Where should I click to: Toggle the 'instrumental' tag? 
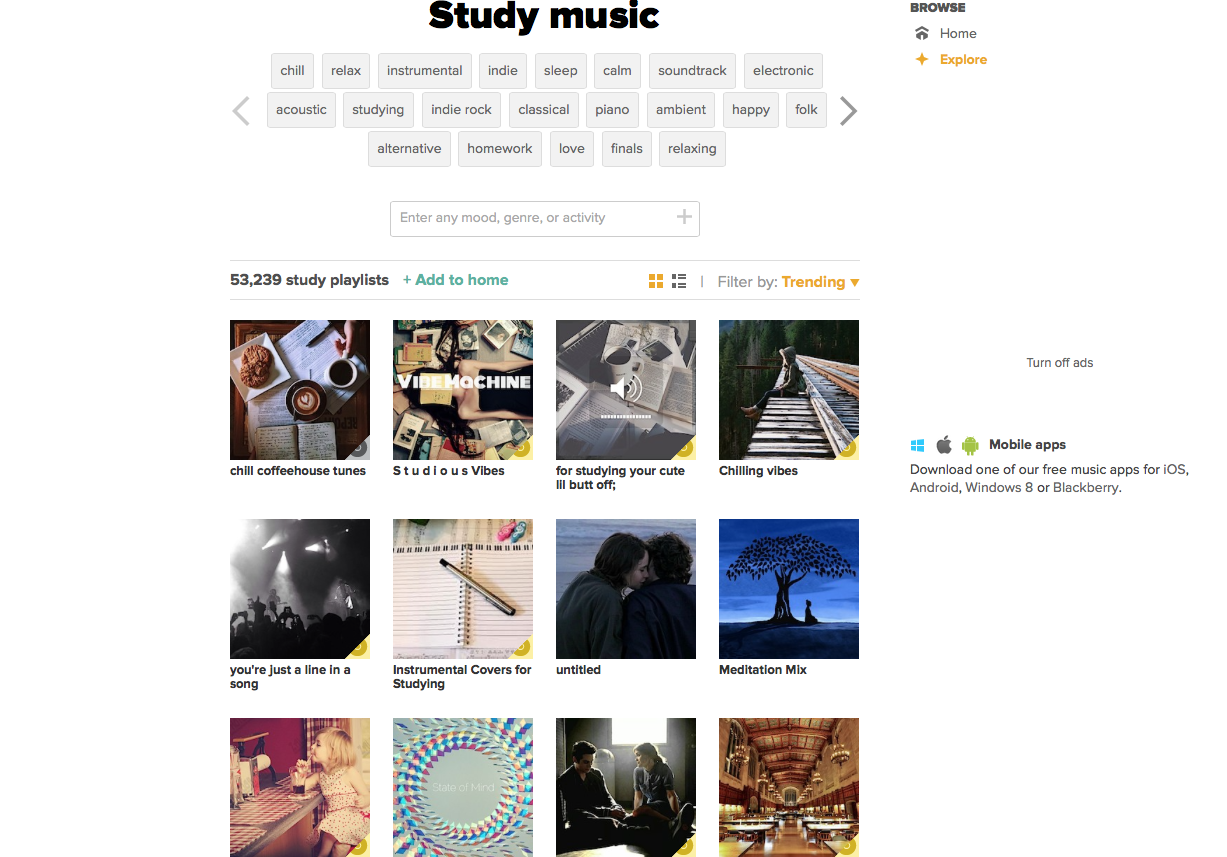[425, 71]
